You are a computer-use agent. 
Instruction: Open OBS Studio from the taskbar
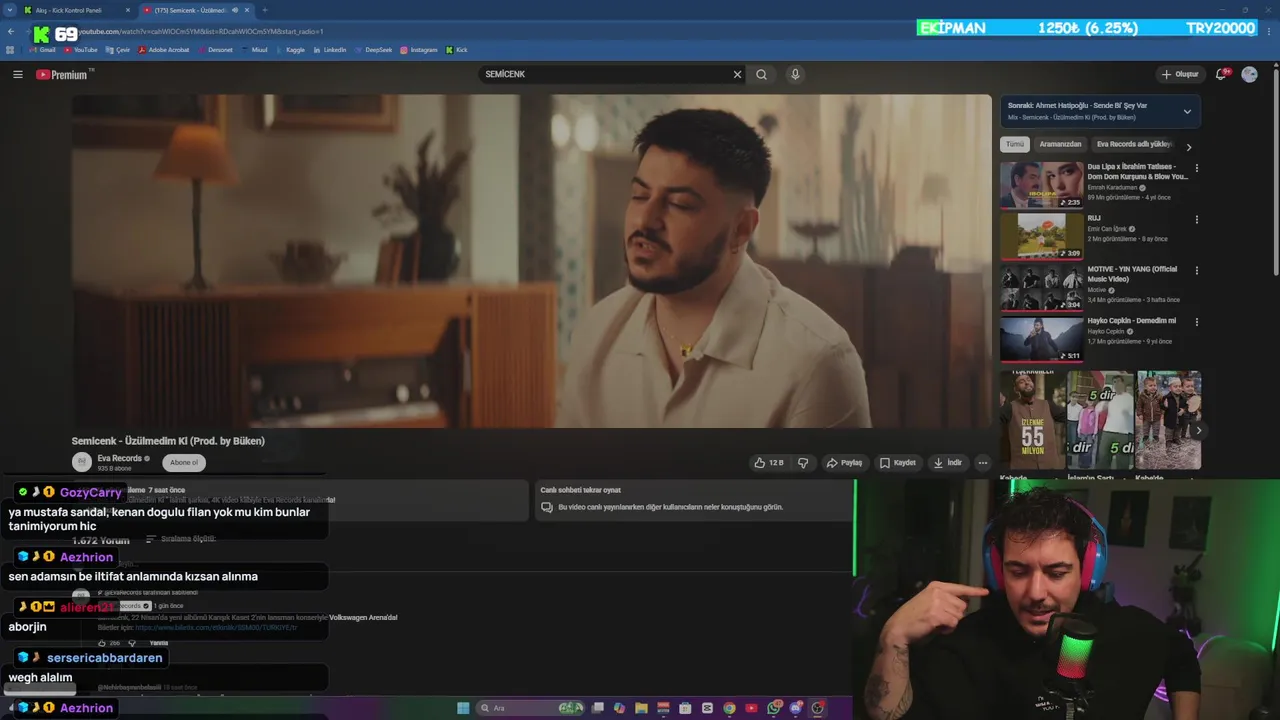(x=818, y=708)
